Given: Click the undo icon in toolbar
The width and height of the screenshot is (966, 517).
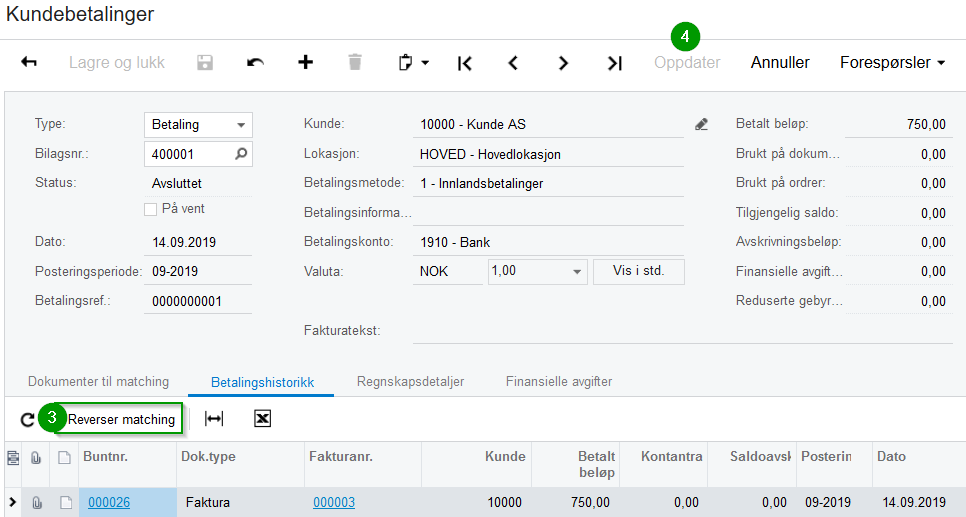Looking at the screenshot, I should tap(256, 63).
